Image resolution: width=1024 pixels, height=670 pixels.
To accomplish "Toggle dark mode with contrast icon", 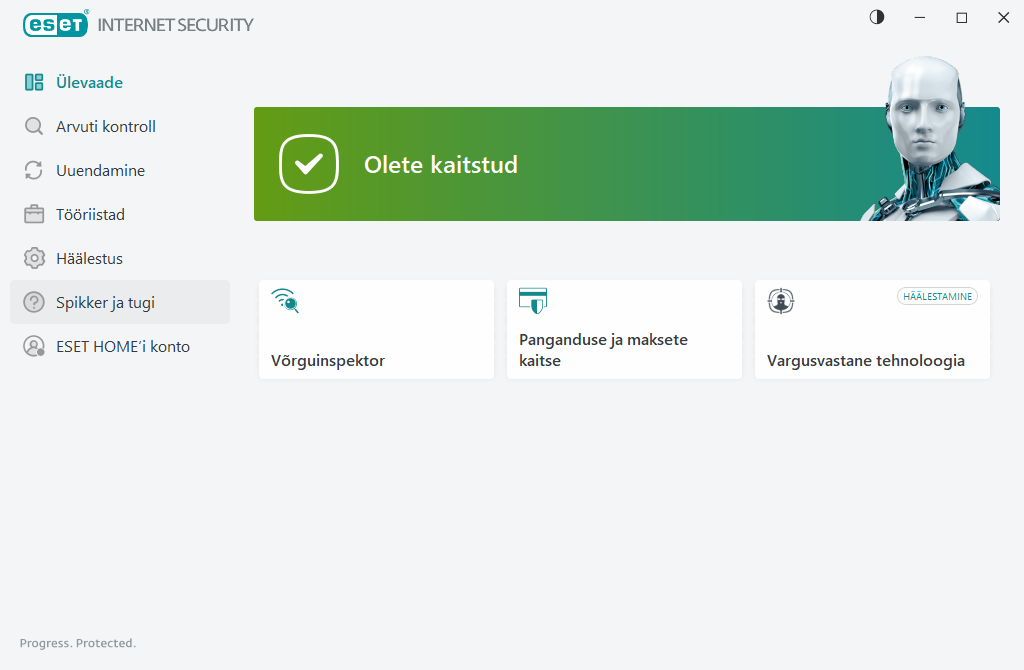I will click(876, 17).
